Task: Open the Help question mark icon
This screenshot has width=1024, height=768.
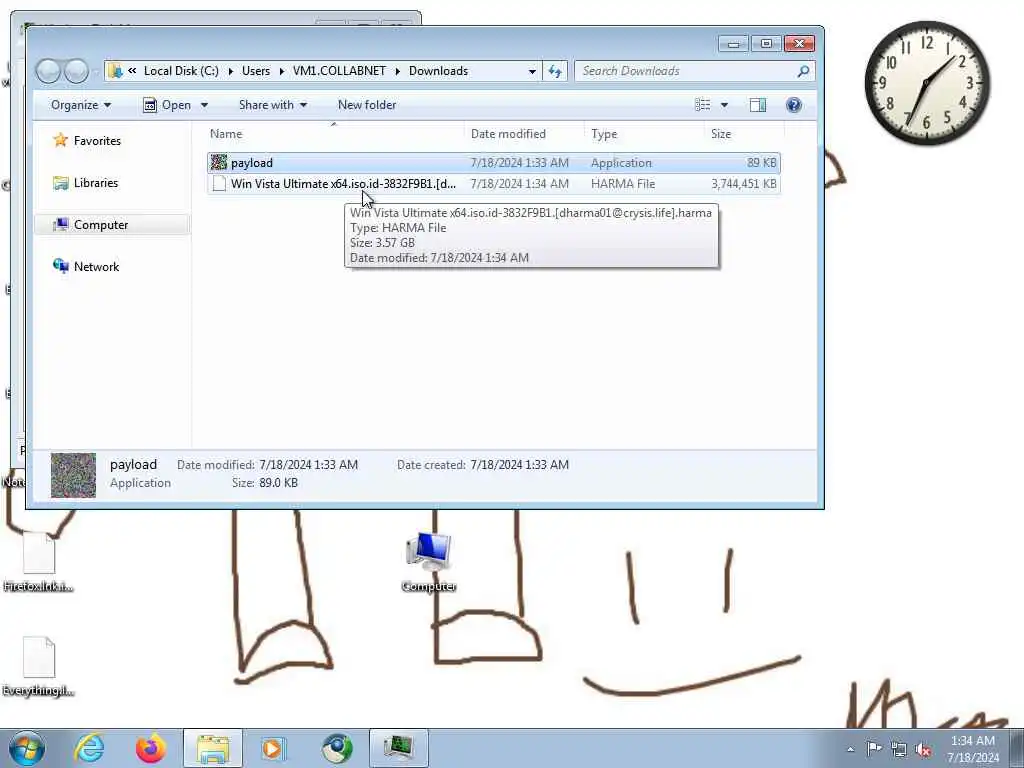Action: (793, 105)
